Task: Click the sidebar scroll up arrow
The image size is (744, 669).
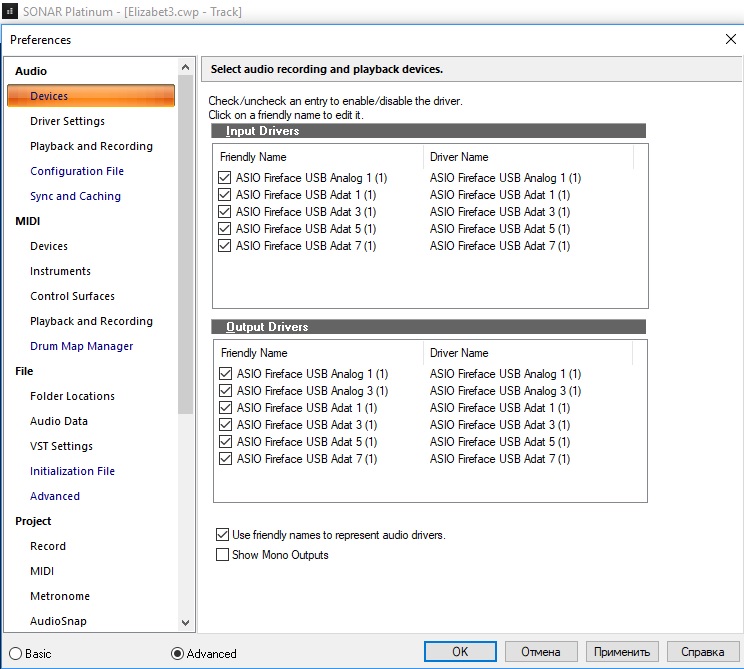Action: pyautogui.click(x=186, y=67)
